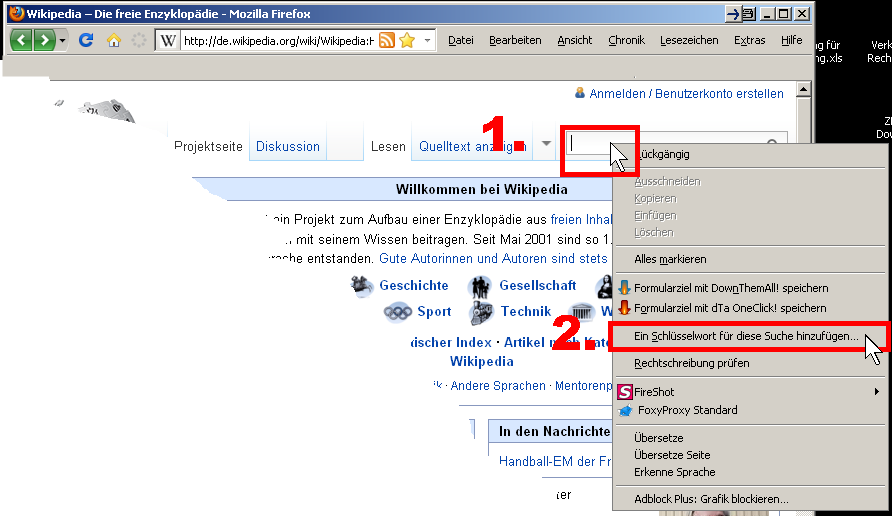Click the user icon beside Anmelden
Viewport: 892px width, 516px height.
pyautogui.click(x=580, y=93)
